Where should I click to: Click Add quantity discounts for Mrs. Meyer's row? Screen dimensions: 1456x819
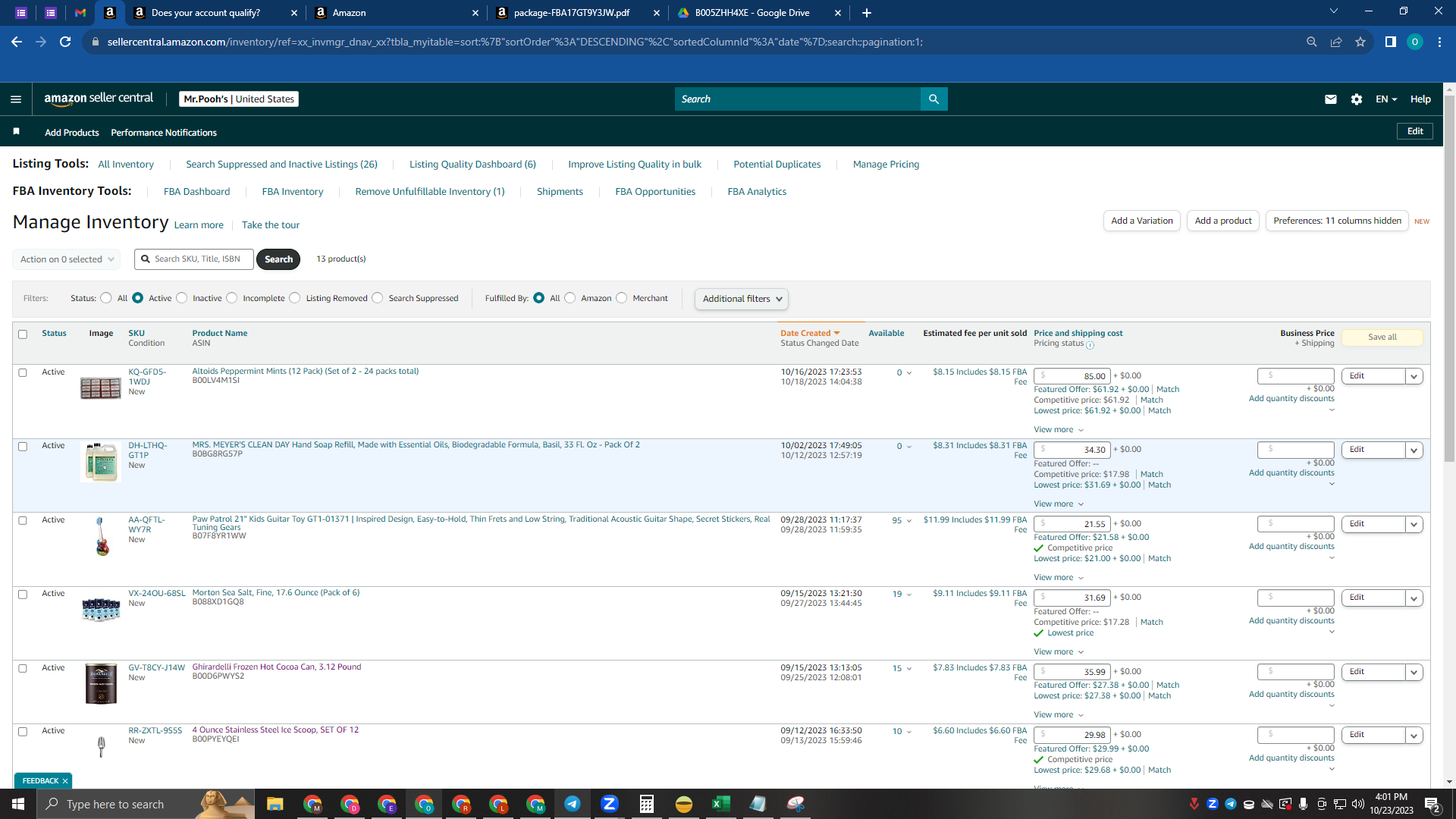coord(1291,473)
